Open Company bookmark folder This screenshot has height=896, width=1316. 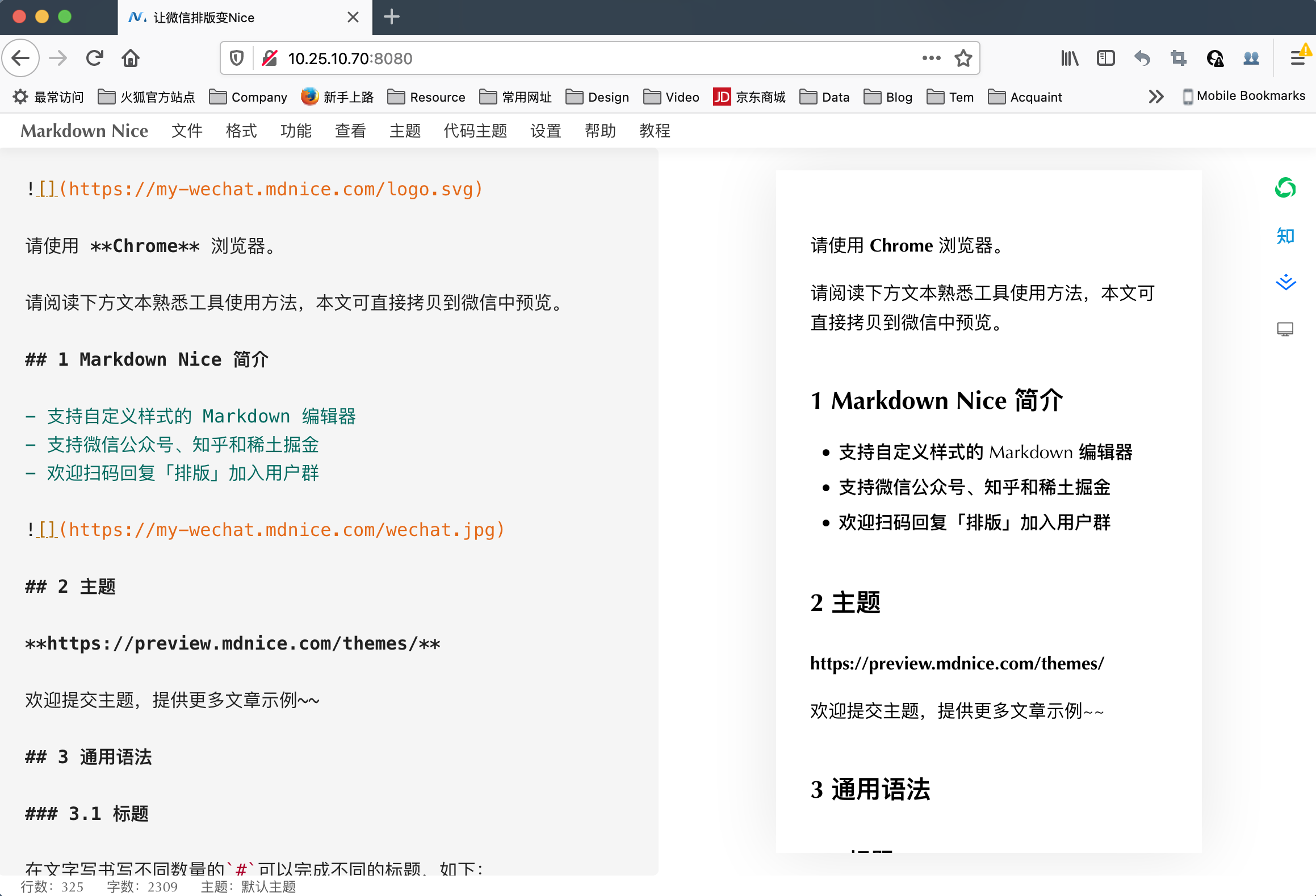point(248,97)
